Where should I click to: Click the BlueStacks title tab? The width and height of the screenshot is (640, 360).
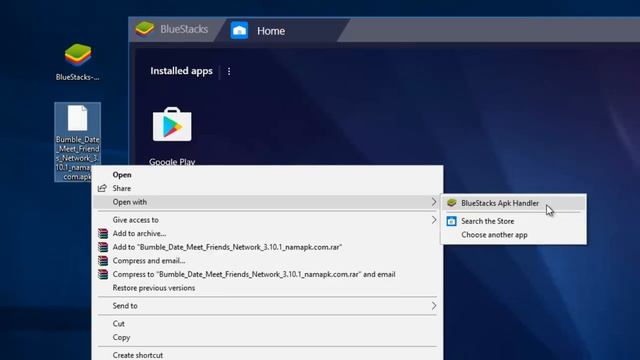coord(176,29)
